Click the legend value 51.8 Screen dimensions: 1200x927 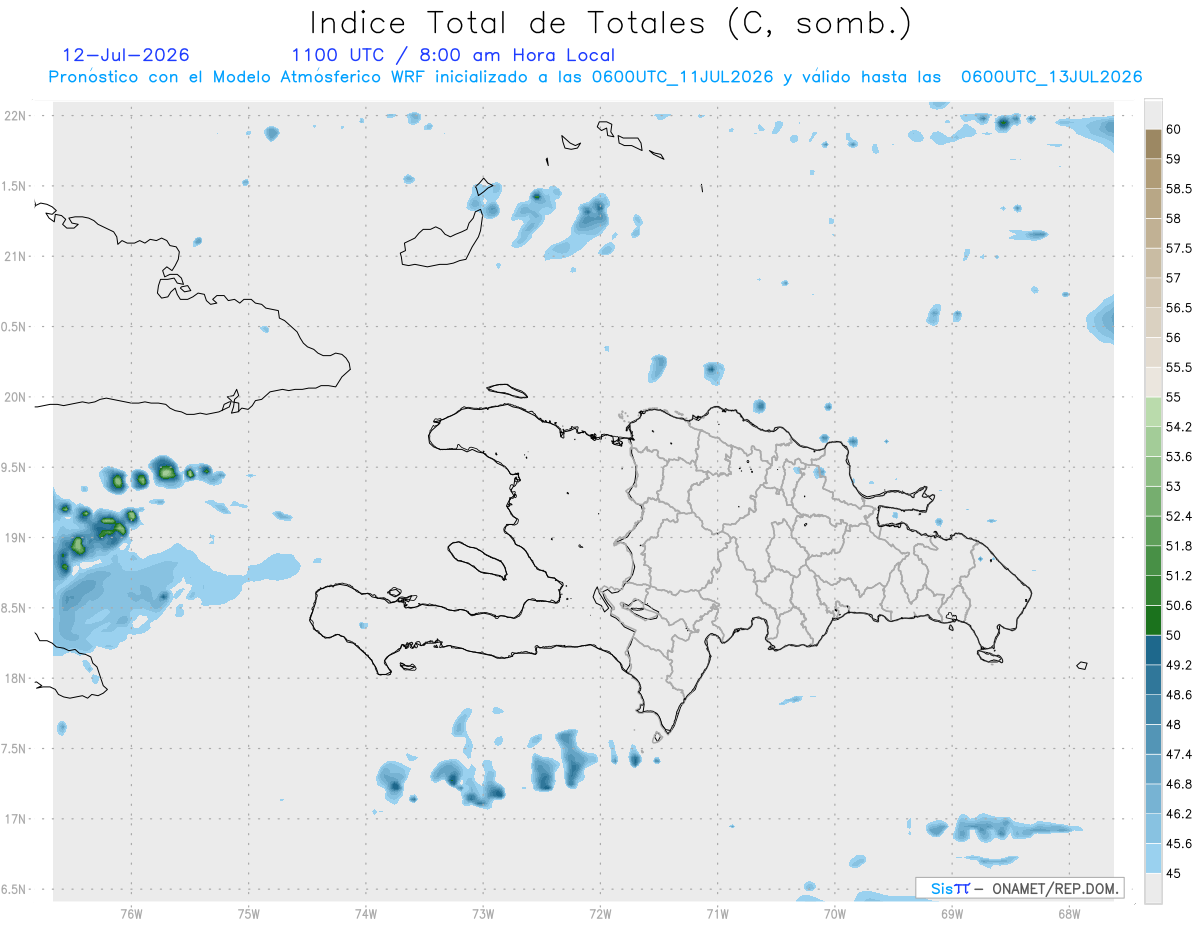pos(1179,546)
